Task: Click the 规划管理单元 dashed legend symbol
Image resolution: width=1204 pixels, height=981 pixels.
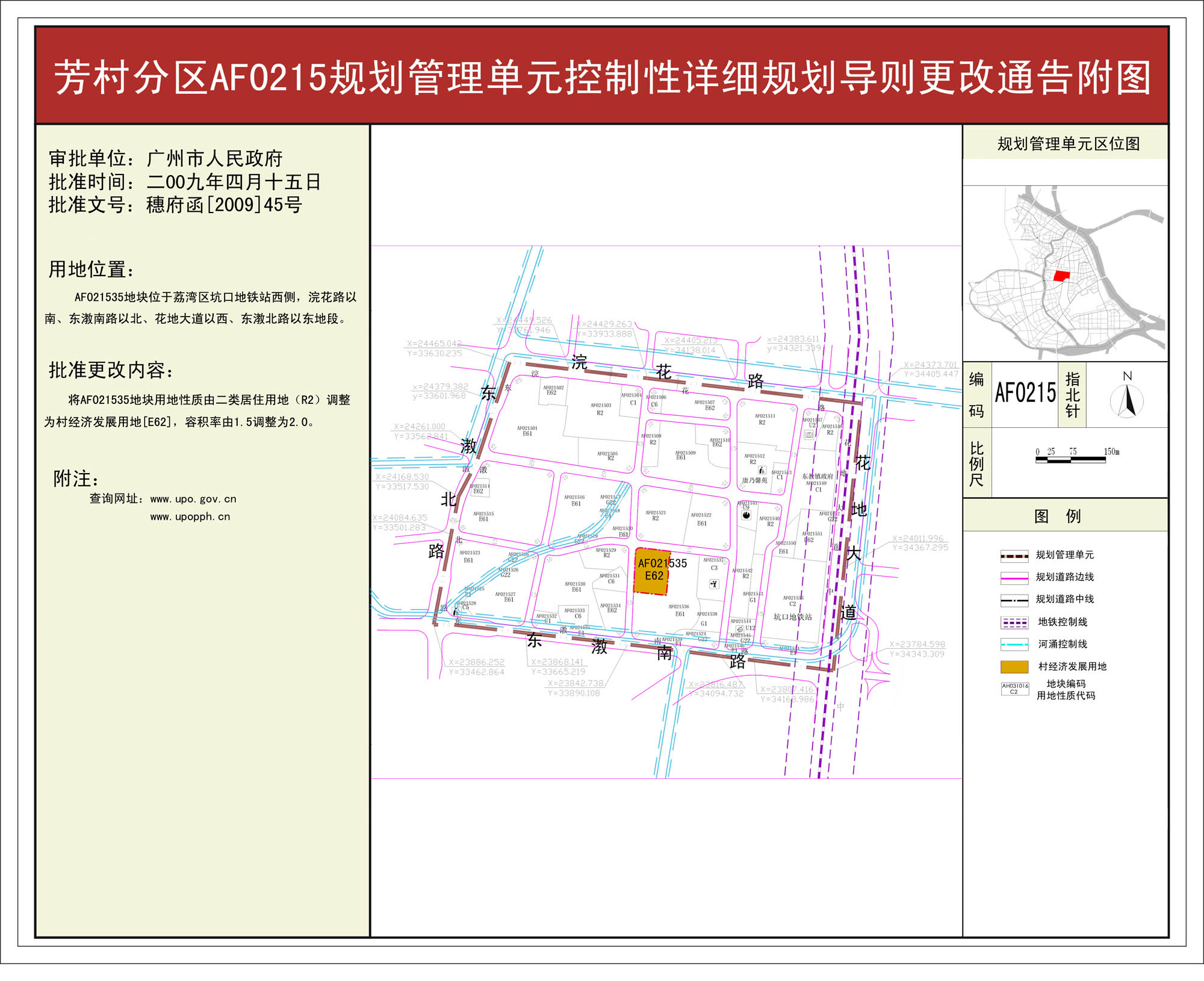Action: (1014, 555)
